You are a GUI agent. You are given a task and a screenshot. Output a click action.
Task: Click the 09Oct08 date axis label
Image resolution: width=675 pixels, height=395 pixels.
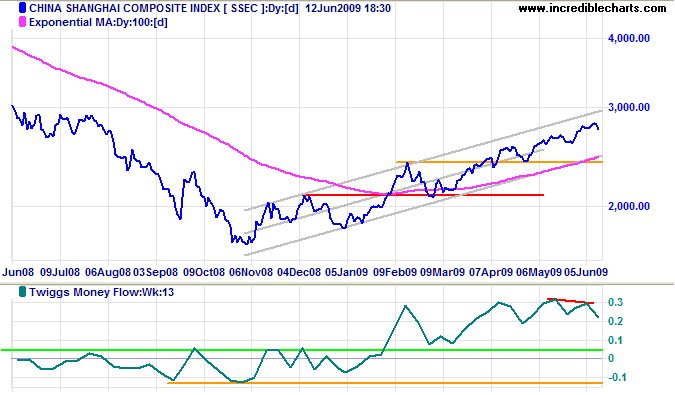click(x=204, y=272)
